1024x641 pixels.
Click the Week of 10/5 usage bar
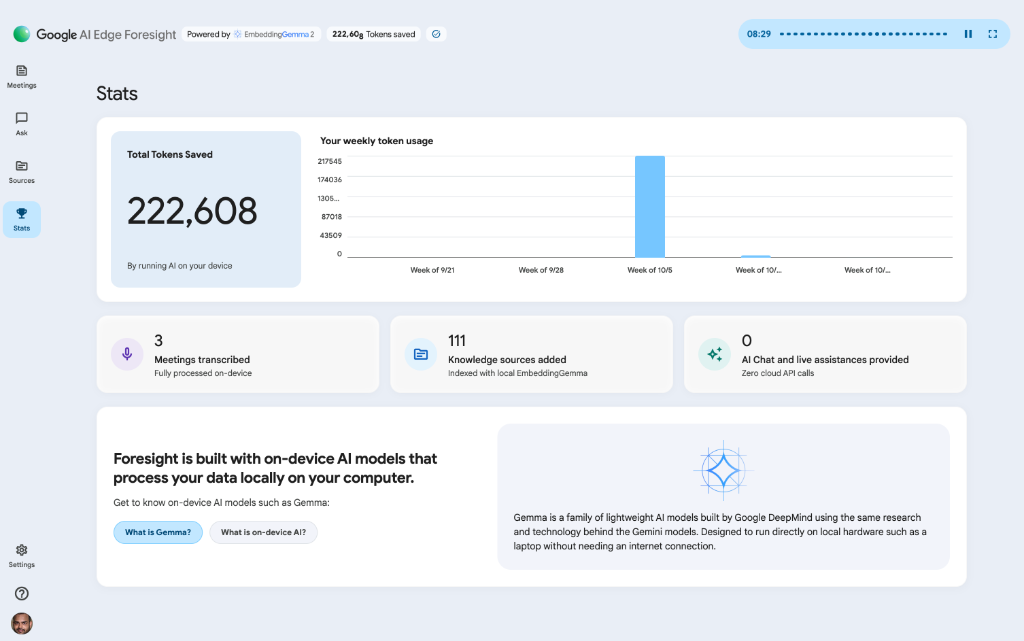(x=650, y=206)
